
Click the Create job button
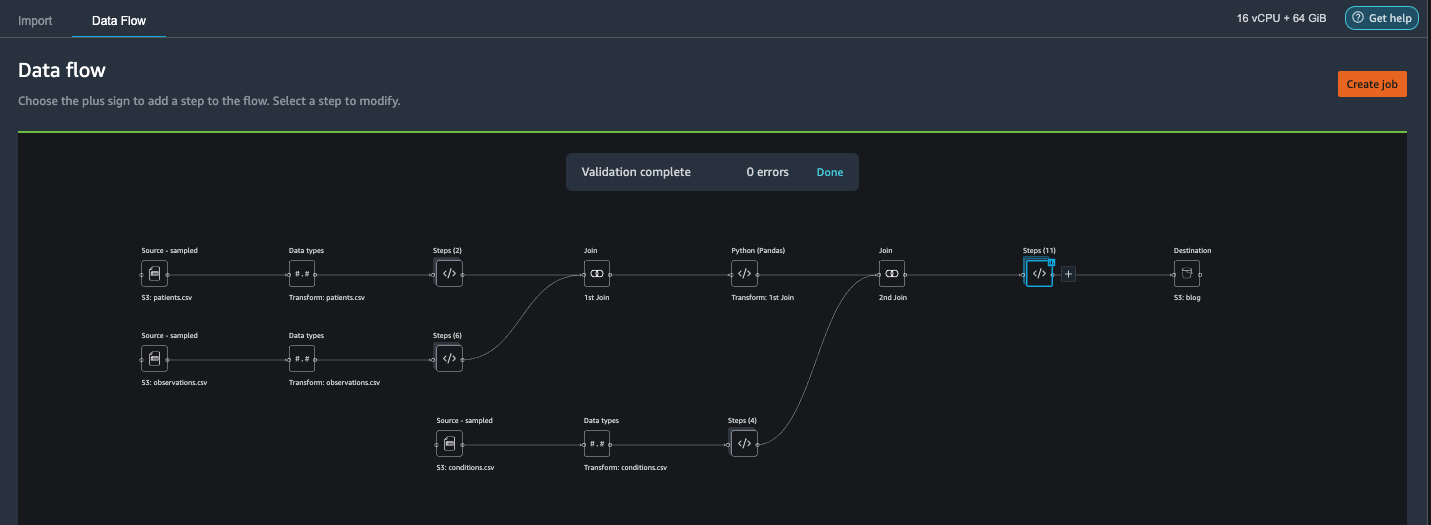click(x=1372, y=84)
